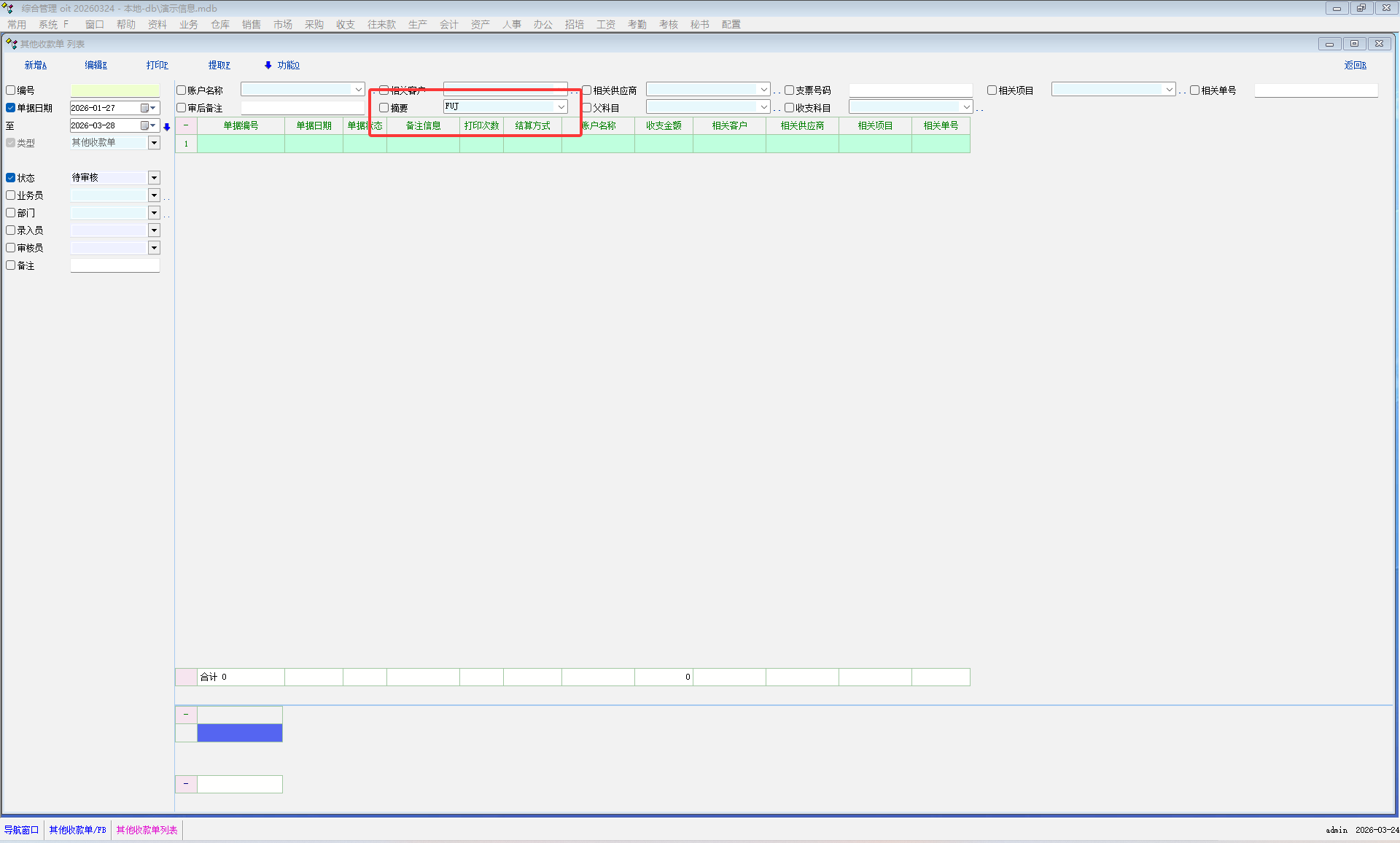Enable the 编号 filter checkbox
1400x843 pixels.
click(x=11, y=90)
